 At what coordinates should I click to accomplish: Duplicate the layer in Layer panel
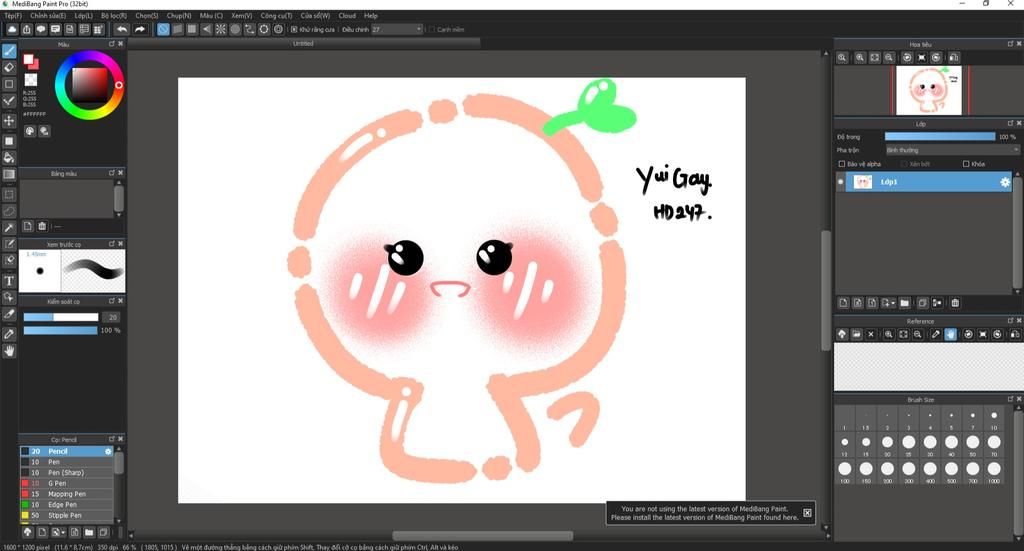pyautogui.click(x=922, y=303)
